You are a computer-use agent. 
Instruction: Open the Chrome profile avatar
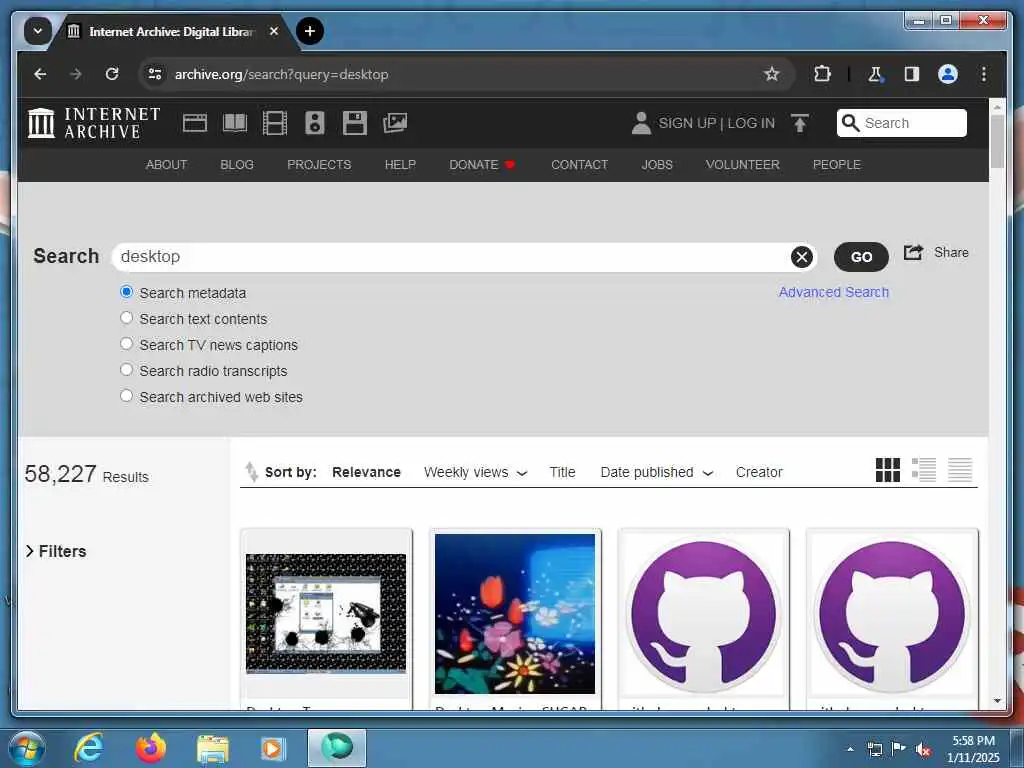click(x=948, y=74)
